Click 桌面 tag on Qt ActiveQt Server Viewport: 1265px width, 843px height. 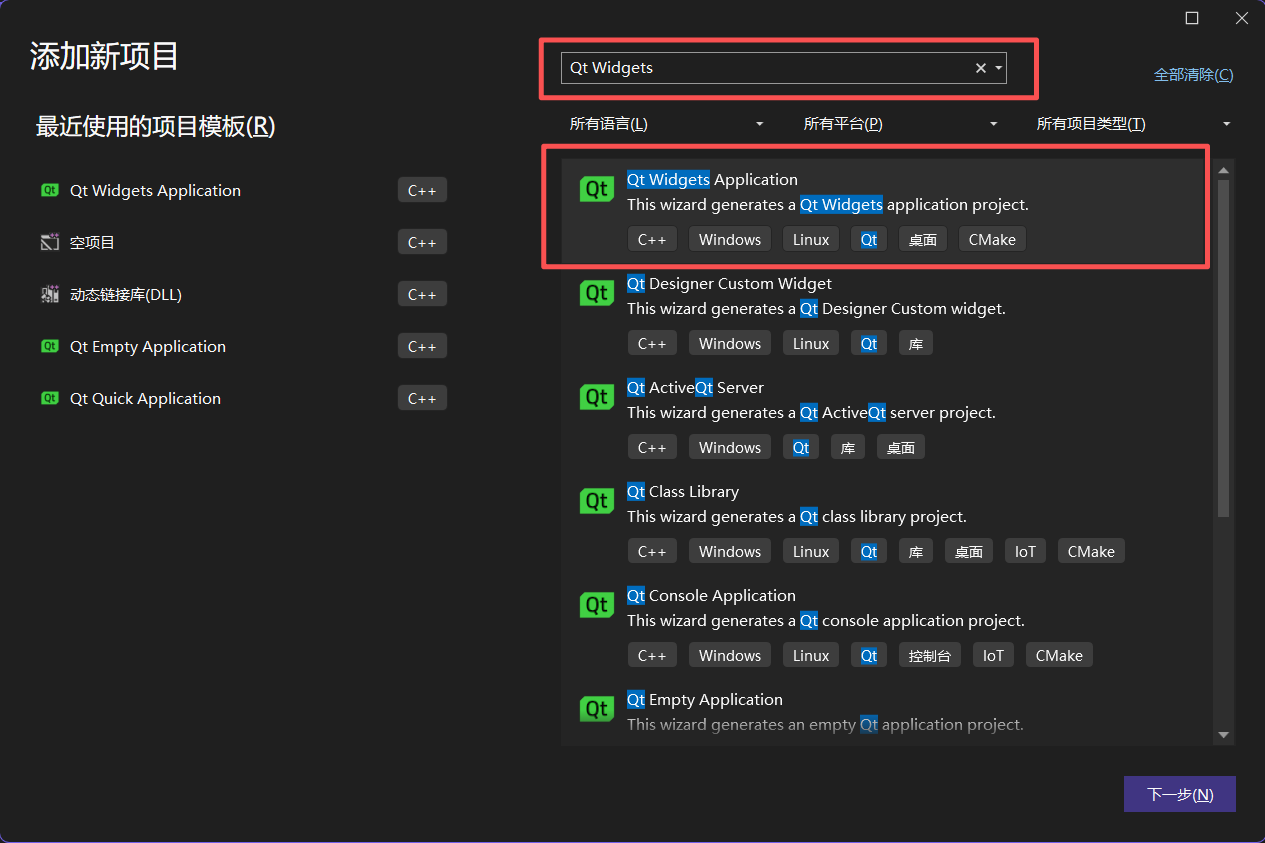pos(901,447)
